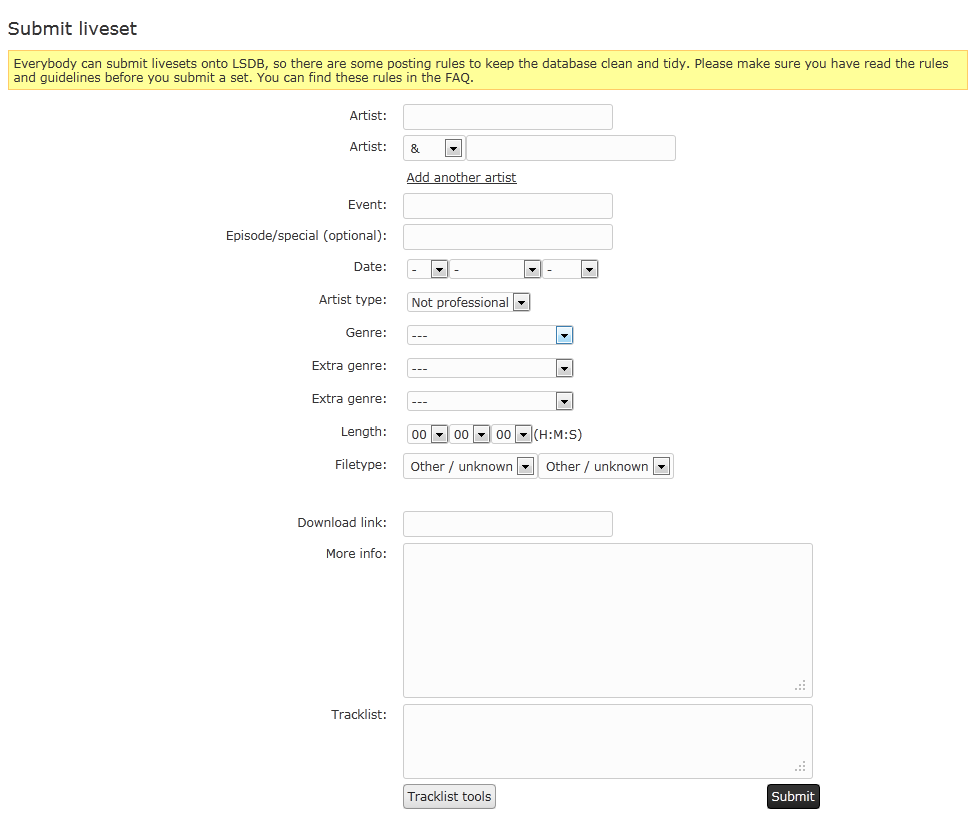
Task: Click the 'Episode/special (optional):' label
Action: [x=306, y=236]
